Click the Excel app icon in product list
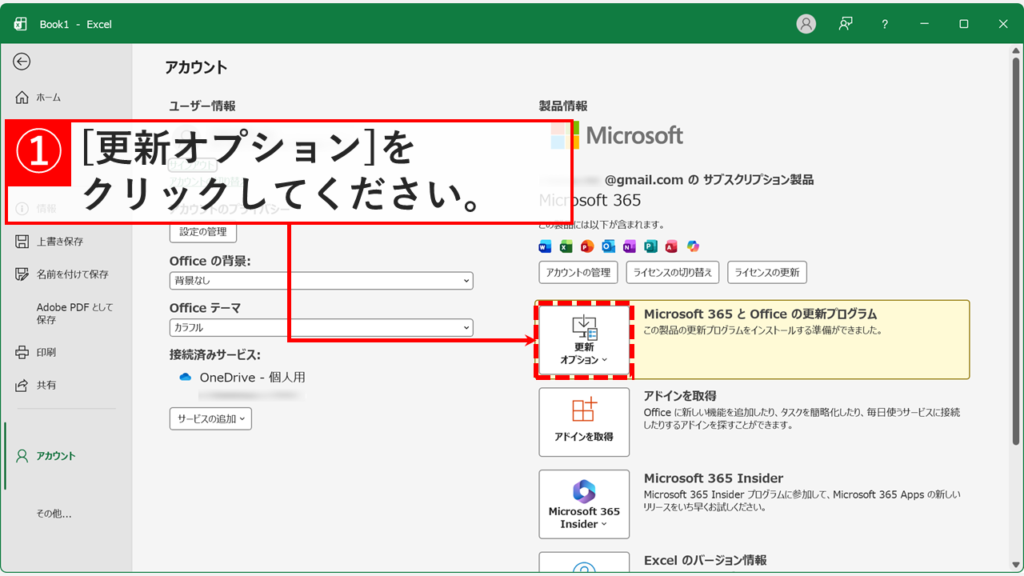Image resolution: width=1024 pixels, height=576 pixels. point(566,246)
